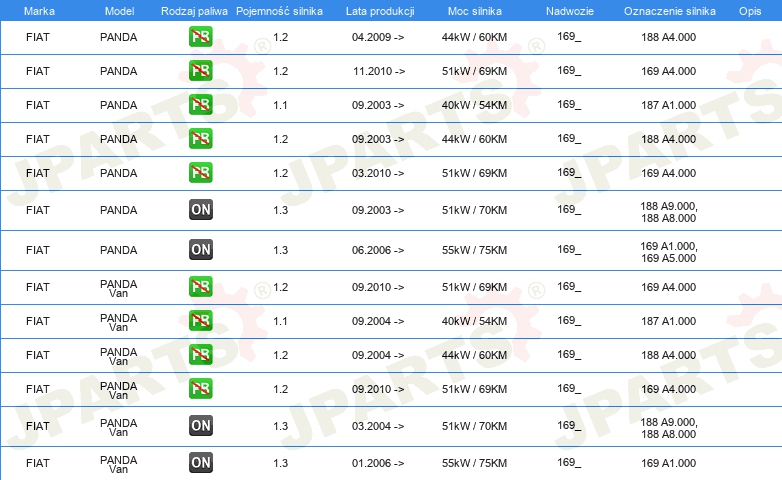Viewport: 782px width, 480px height.
Task: Click 44kW / 60KM in the 04.2009 row
Action: [x=474, y=37]
